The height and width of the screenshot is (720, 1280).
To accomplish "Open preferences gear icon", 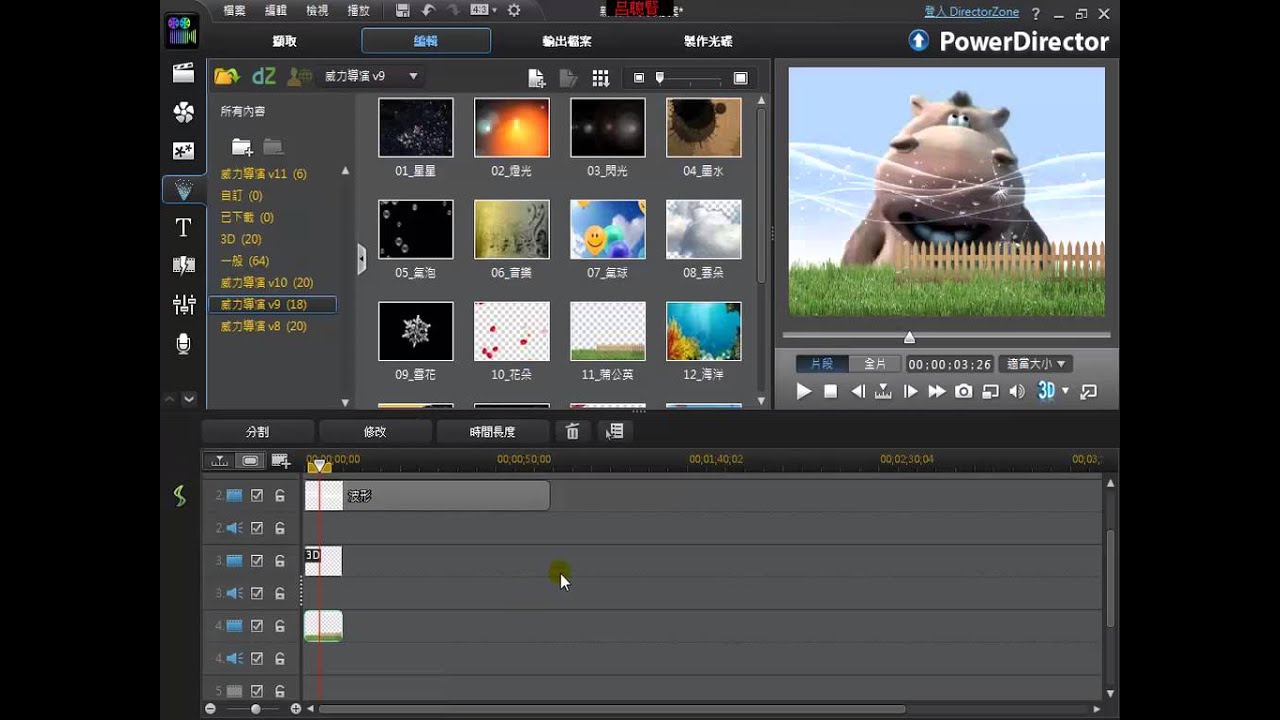I will coord(514,11).
